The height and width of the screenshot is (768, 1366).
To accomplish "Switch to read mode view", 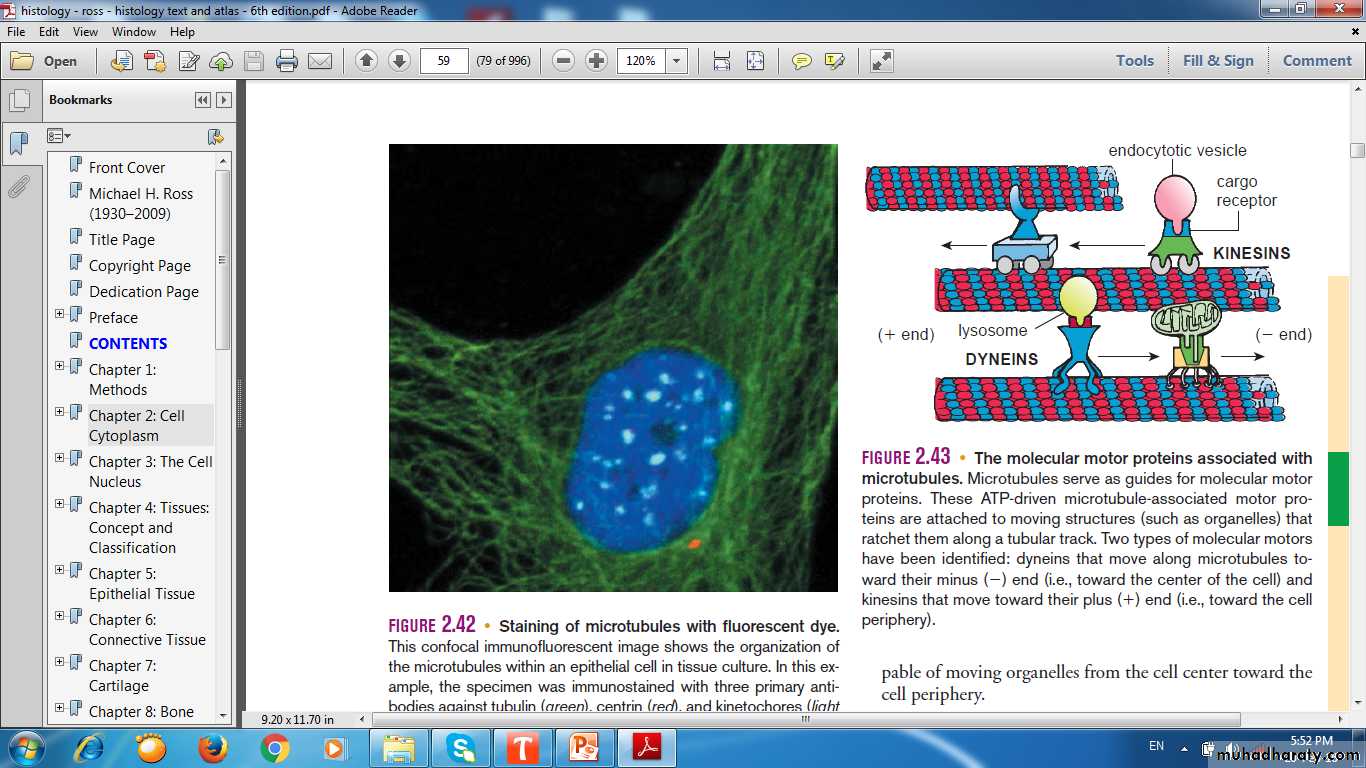I will [x=881, y=61].
